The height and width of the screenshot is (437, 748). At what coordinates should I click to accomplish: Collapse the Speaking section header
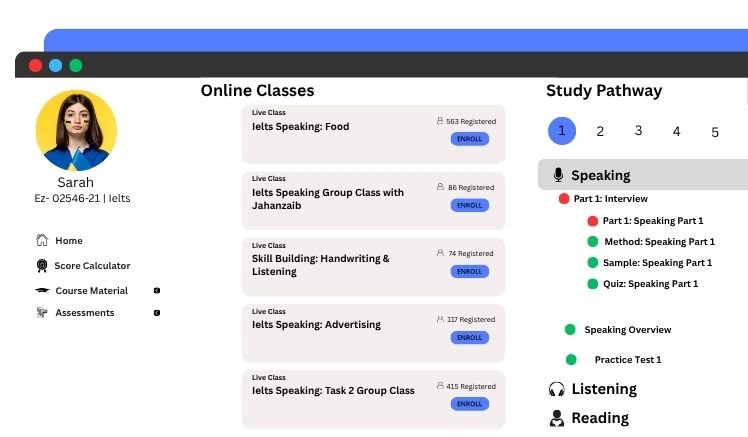642,175
